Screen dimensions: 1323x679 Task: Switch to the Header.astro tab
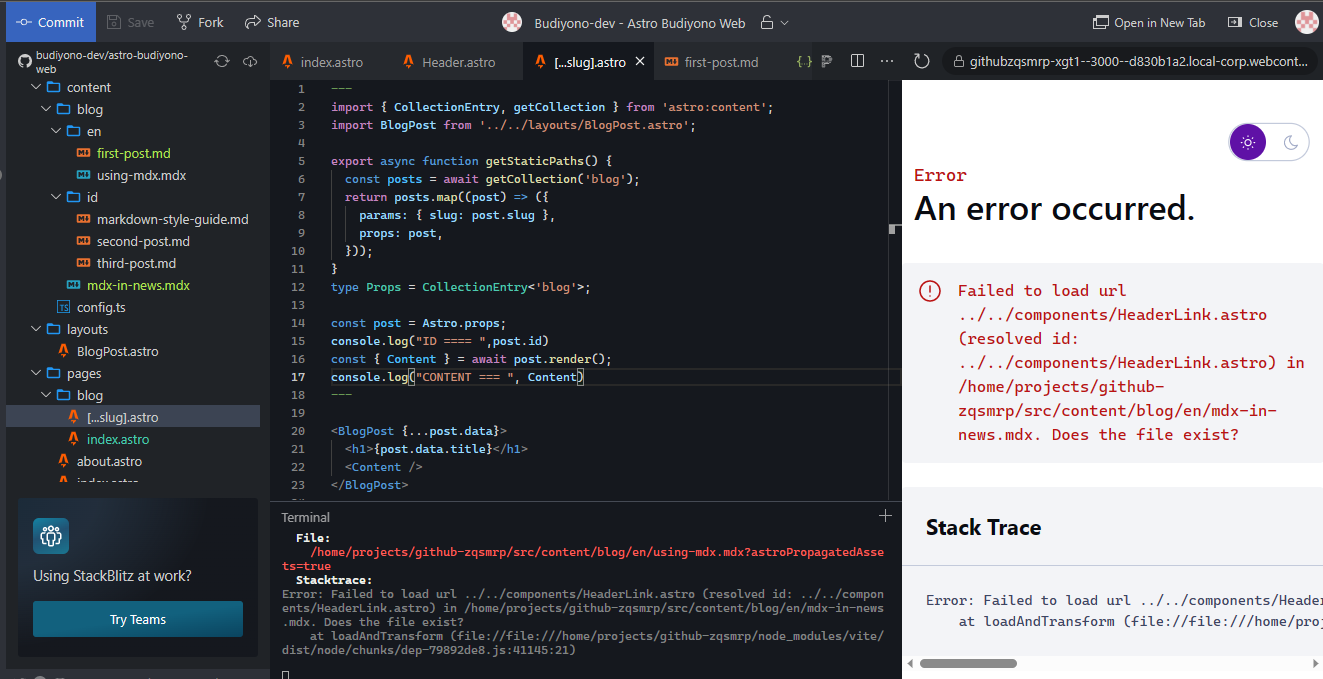(x=456, y=61)
